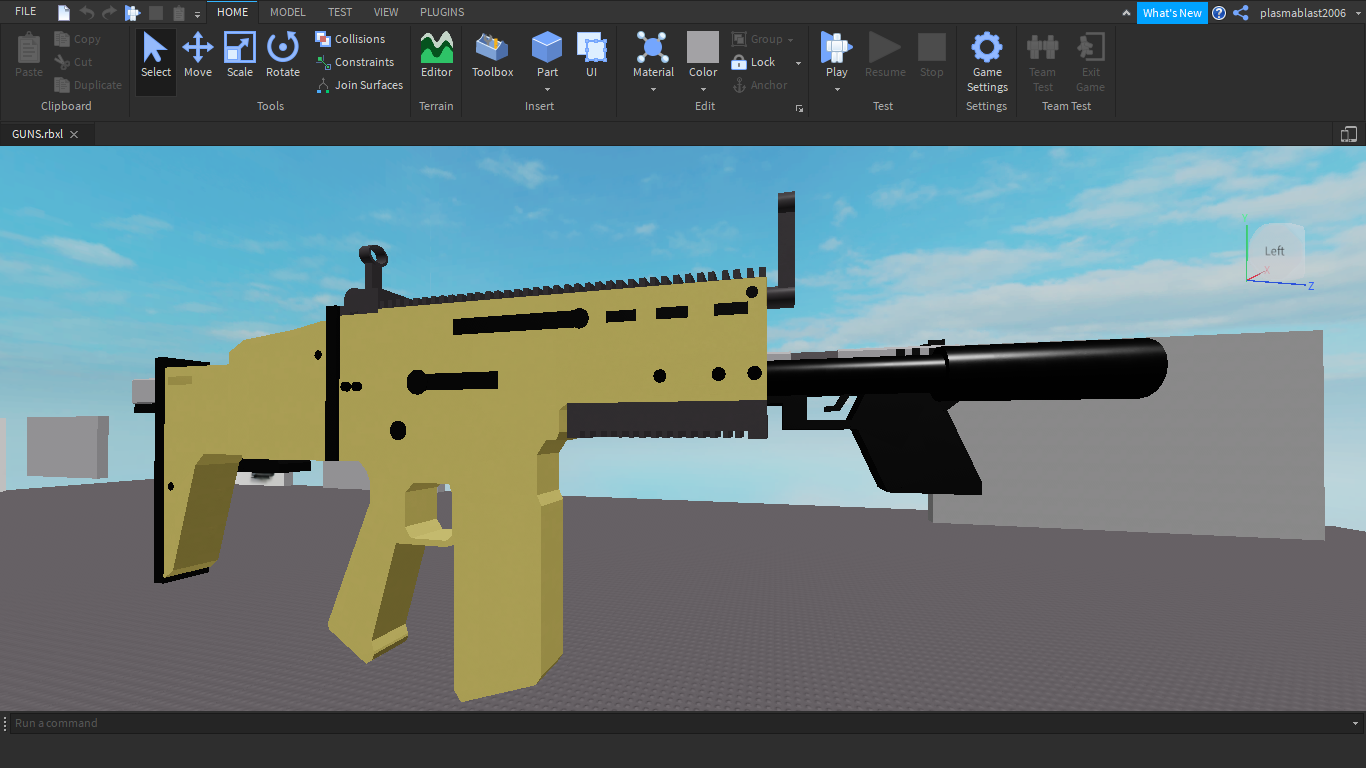
Task: Switch to the PLUGINS tab
Action: (442, 12)
